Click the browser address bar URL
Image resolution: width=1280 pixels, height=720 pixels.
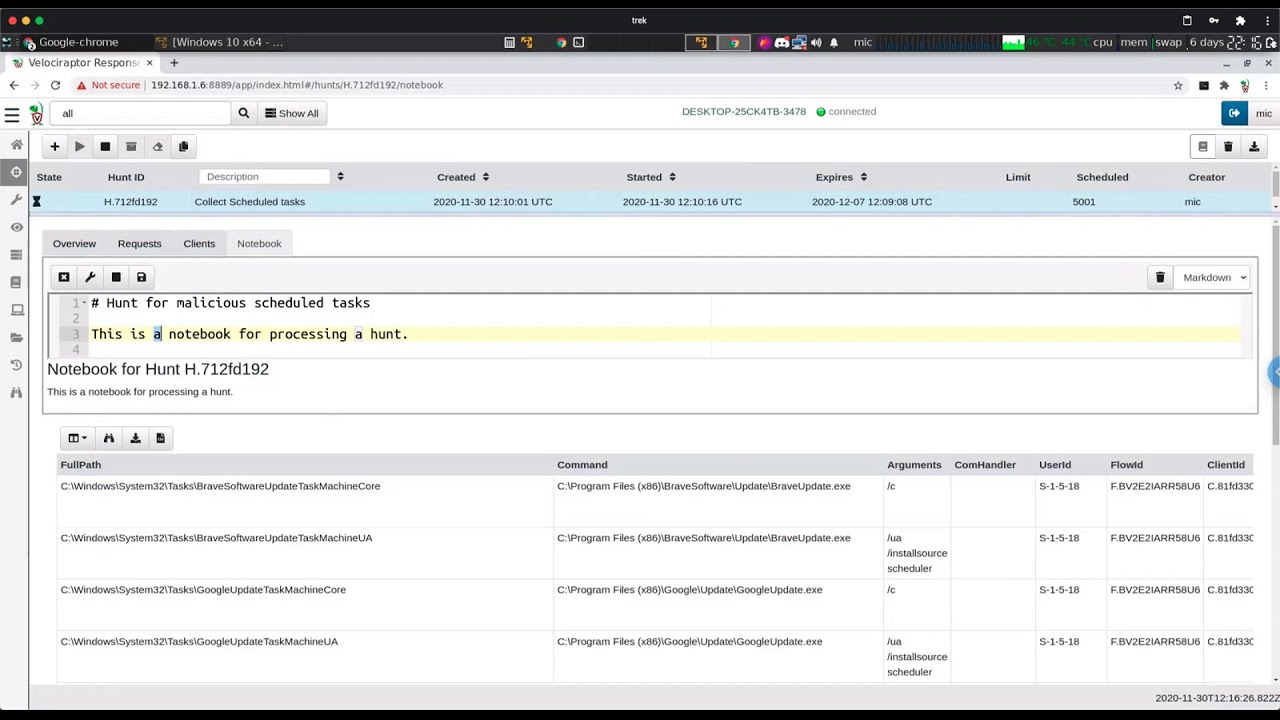(x=297, y=85)
